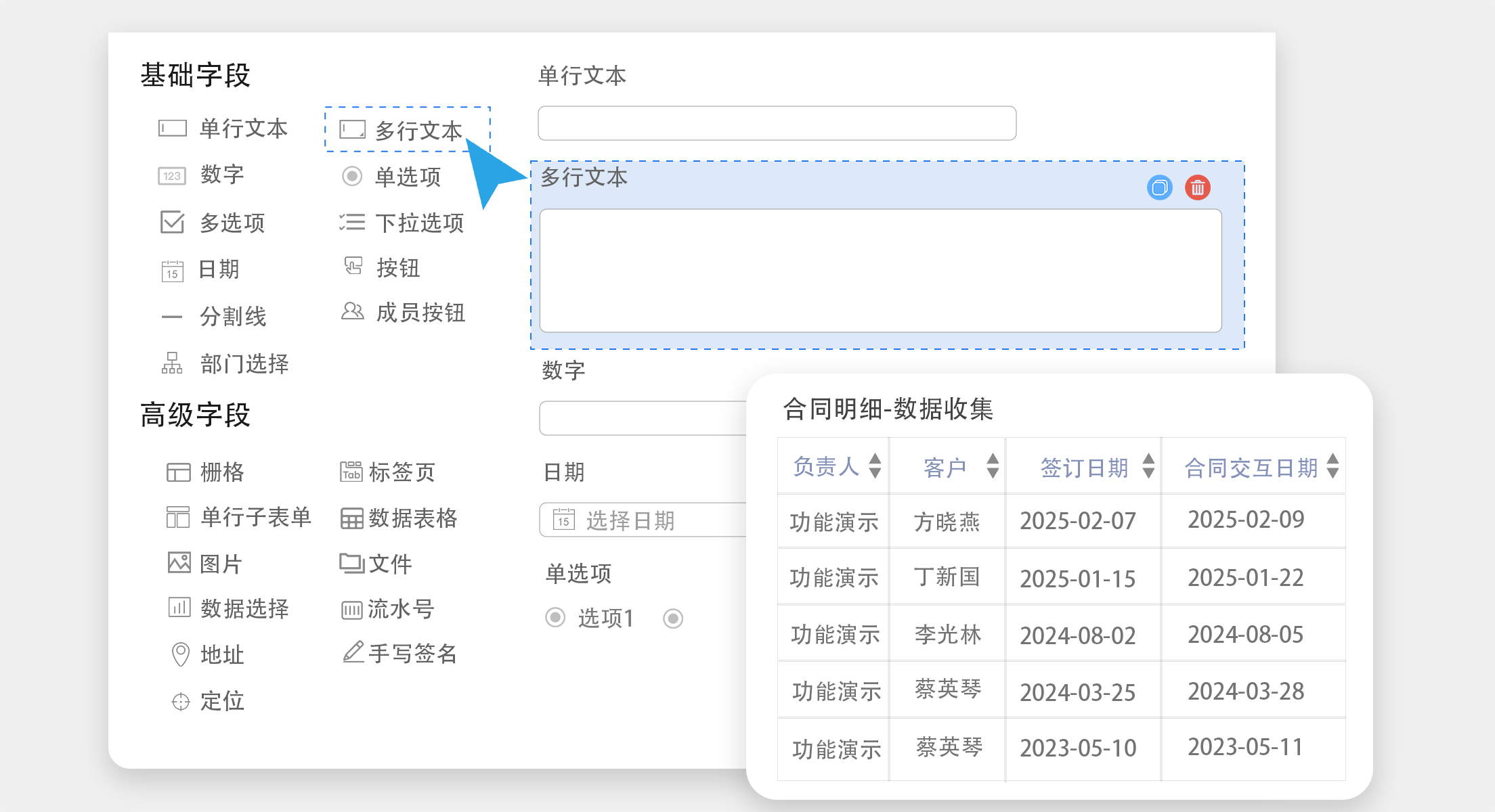Sort the 签订日期 column

click(x=1148, y=466)
